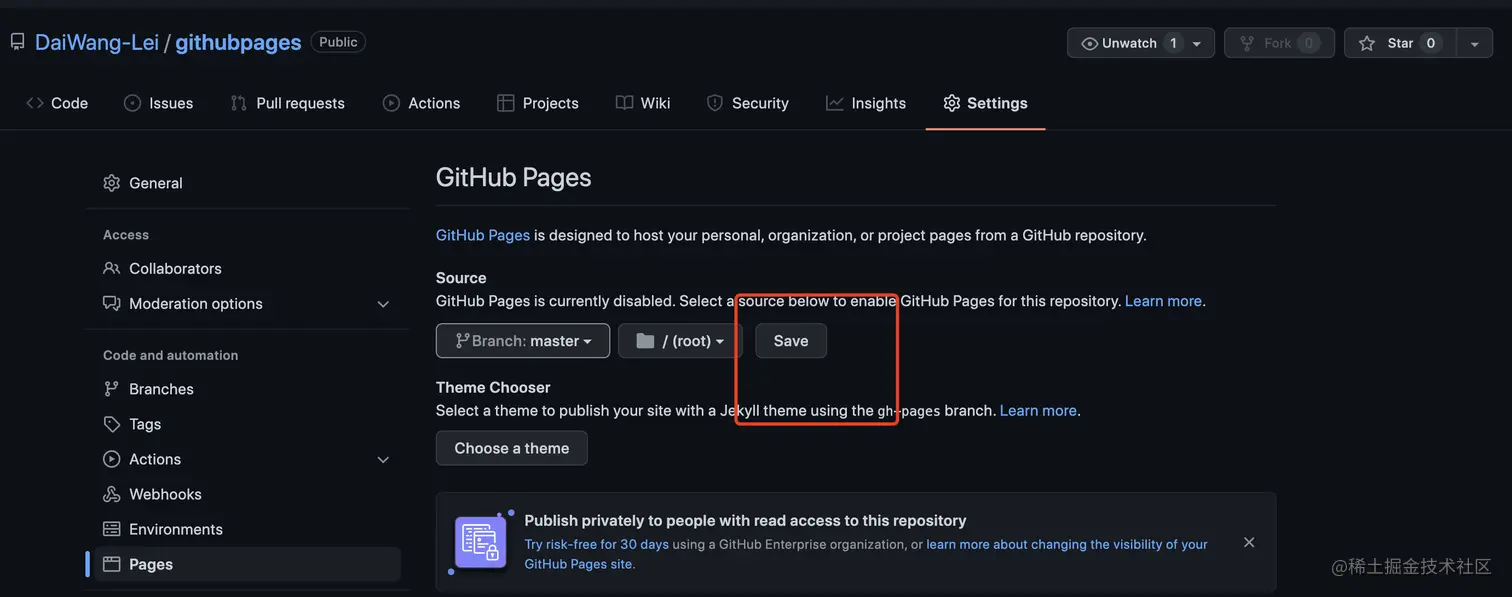
Task: Click the Branches git-branch icon in the sidebar
Action: [111, 389]
